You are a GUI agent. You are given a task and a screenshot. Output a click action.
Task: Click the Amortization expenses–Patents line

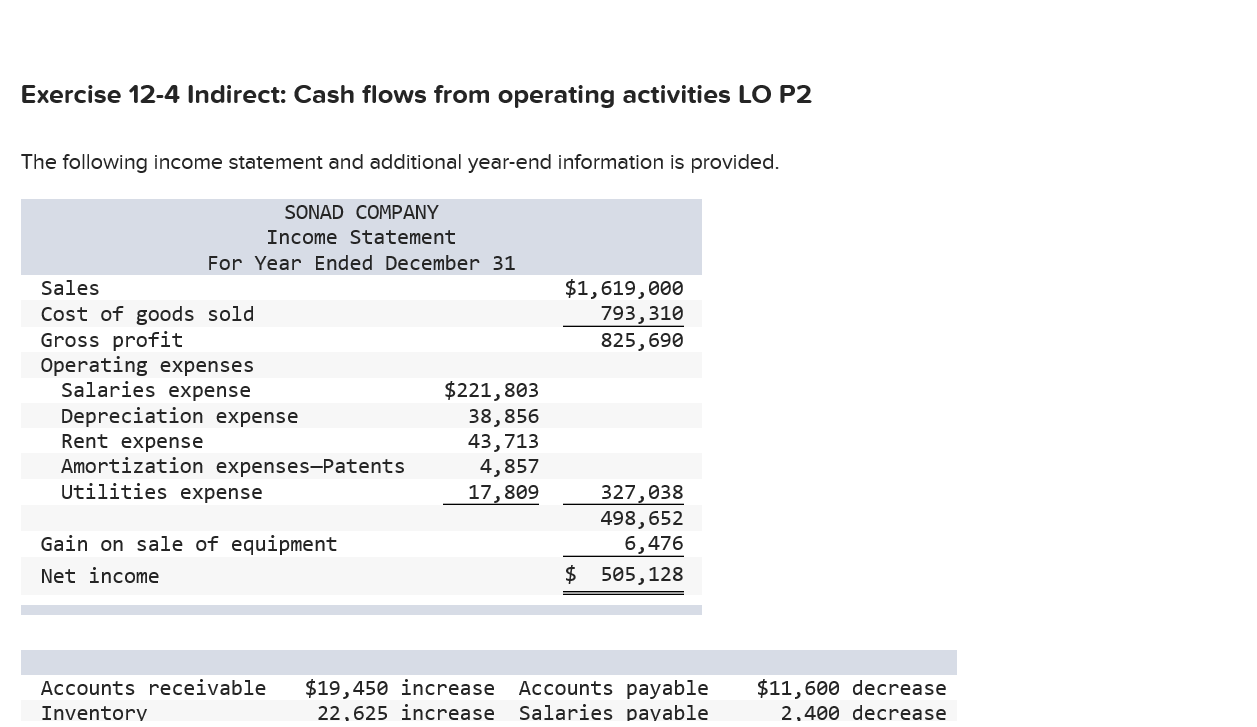click(x=233, y=465)
